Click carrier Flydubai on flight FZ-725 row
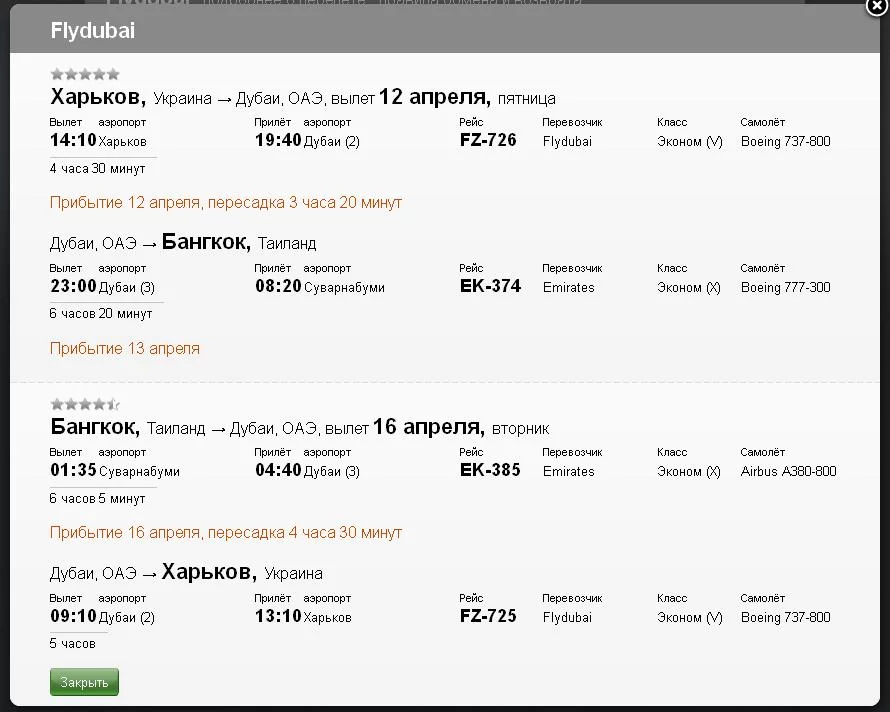The image size is (890, 712). [567, 617]
